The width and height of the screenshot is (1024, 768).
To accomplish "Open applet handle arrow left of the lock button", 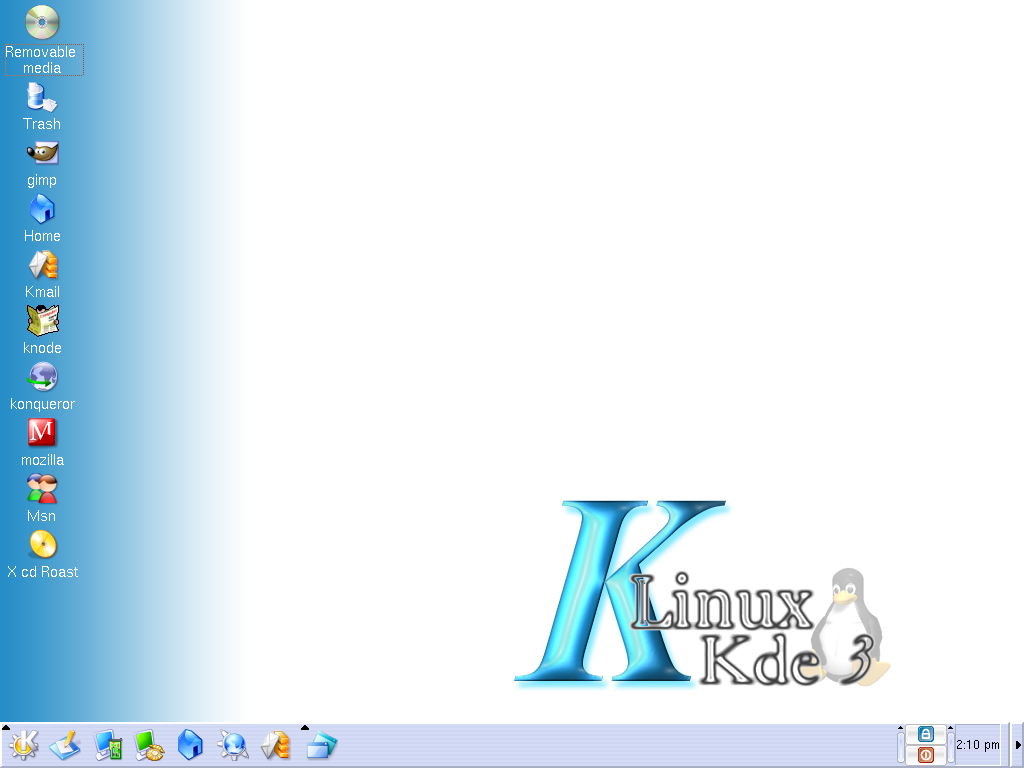I will pyautogui.click(x=900, y=728).
